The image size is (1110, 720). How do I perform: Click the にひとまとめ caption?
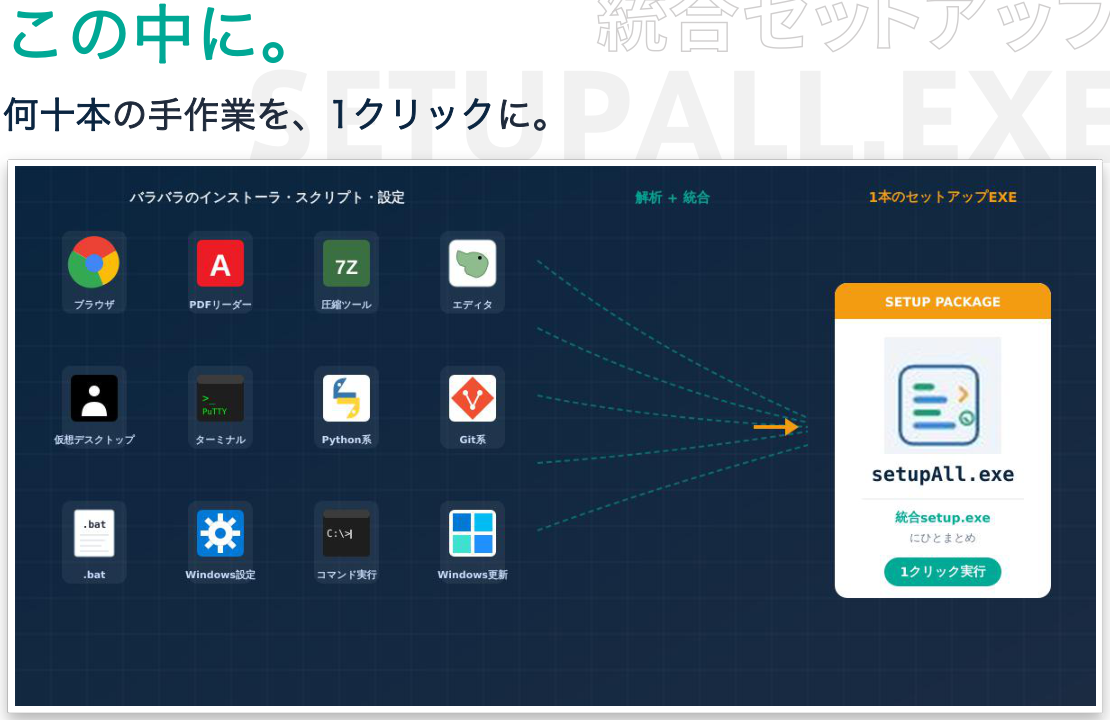[x=942, y=538]
